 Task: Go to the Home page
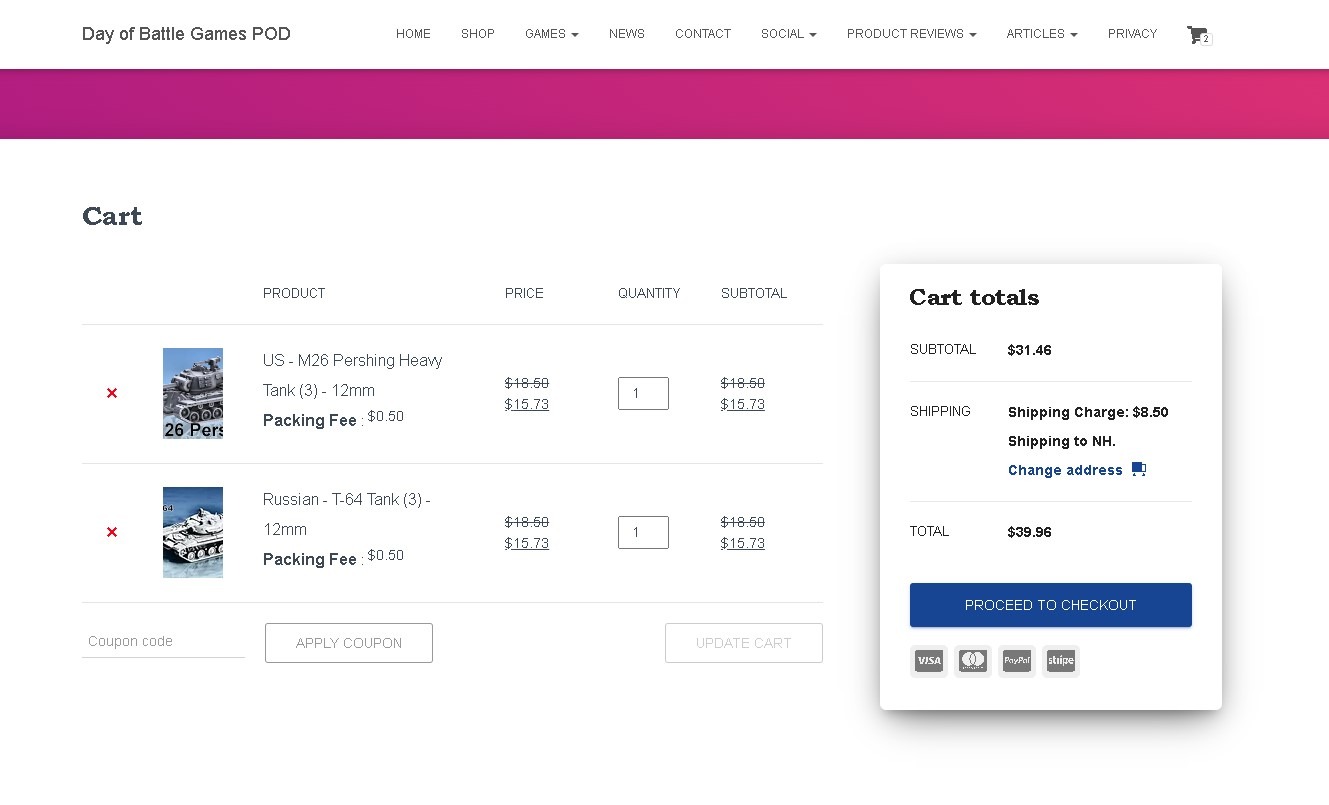[x=413, y=34]
